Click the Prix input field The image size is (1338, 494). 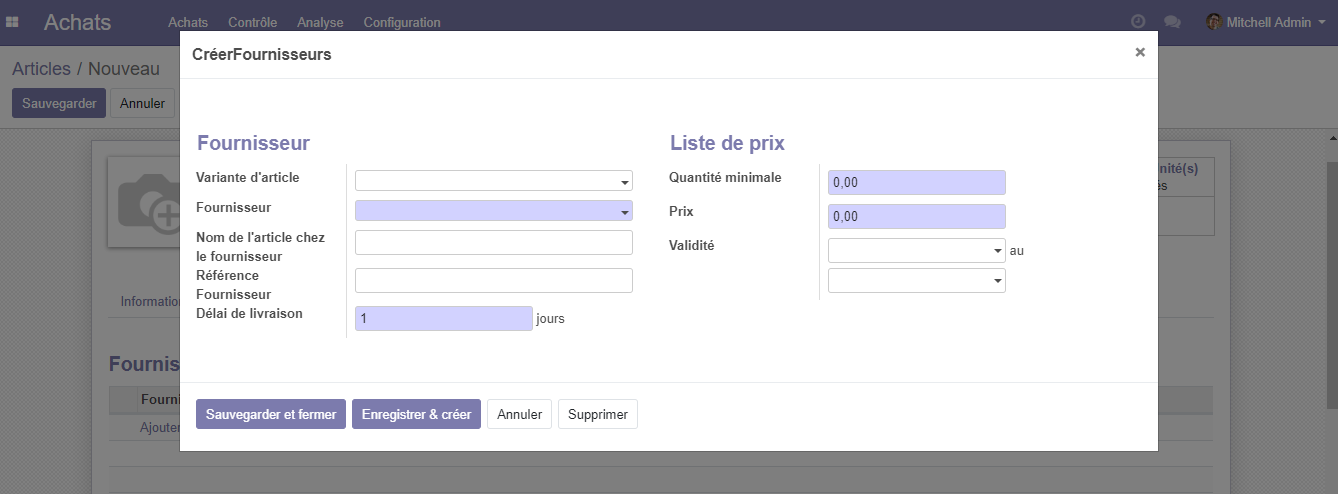916,217
